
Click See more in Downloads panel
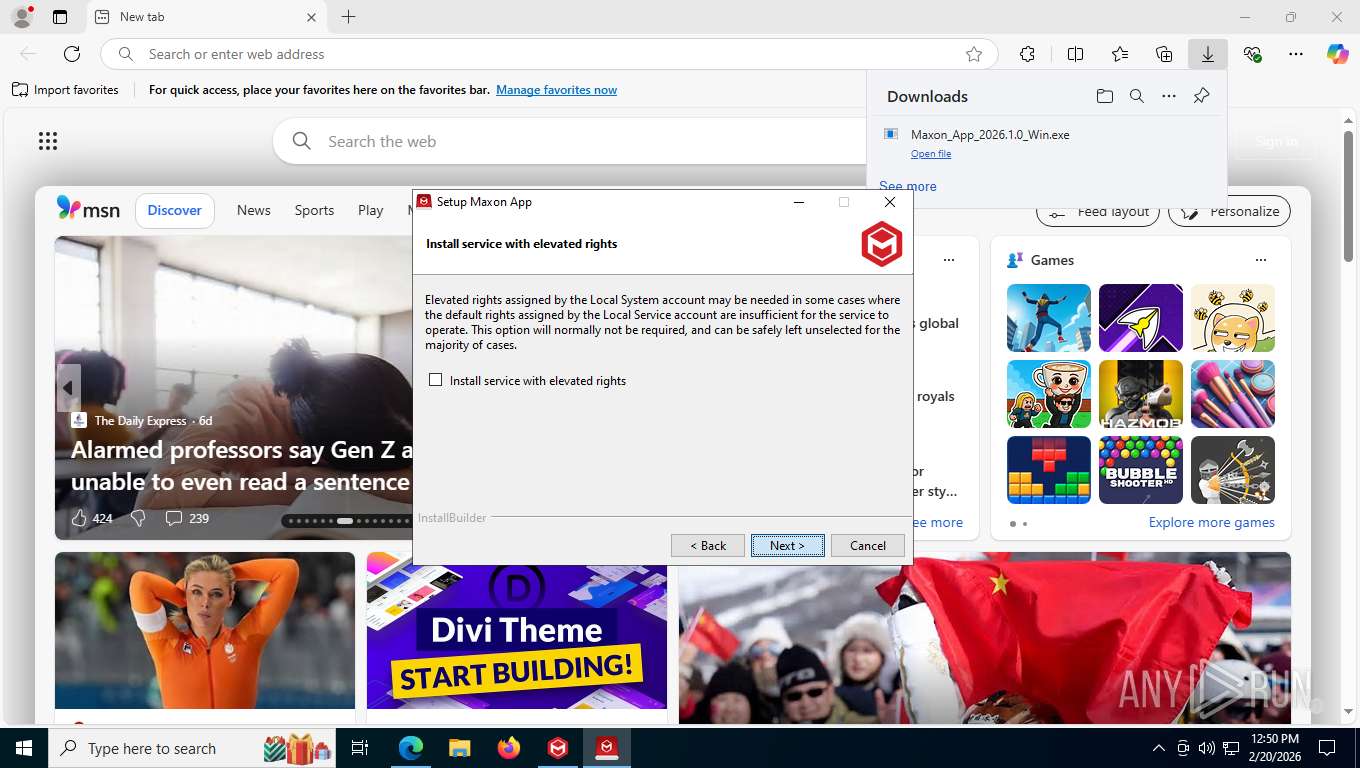908,186
